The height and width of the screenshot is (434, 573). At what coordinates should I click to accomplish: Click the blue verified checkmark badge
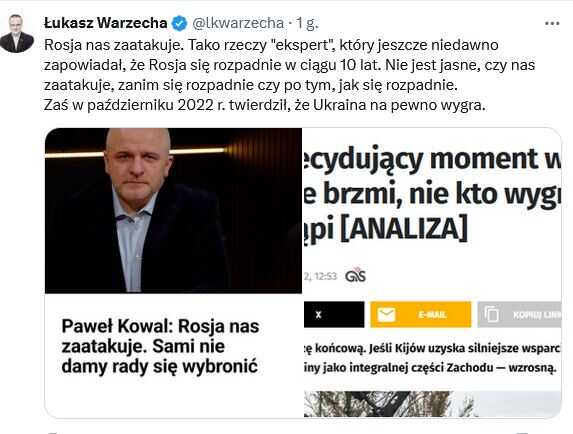pyautogui.click(x=179, y=23)
